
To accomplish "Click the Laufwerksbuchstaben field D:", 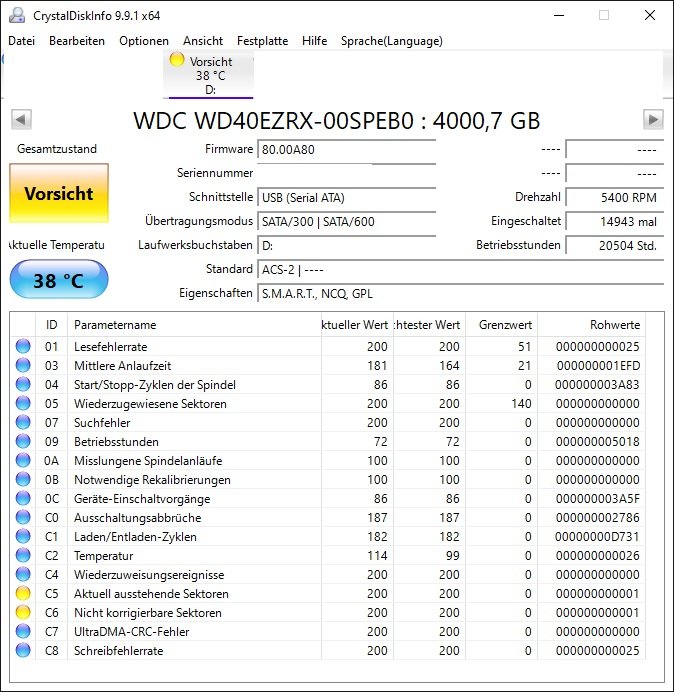I will tap(346, 245).
